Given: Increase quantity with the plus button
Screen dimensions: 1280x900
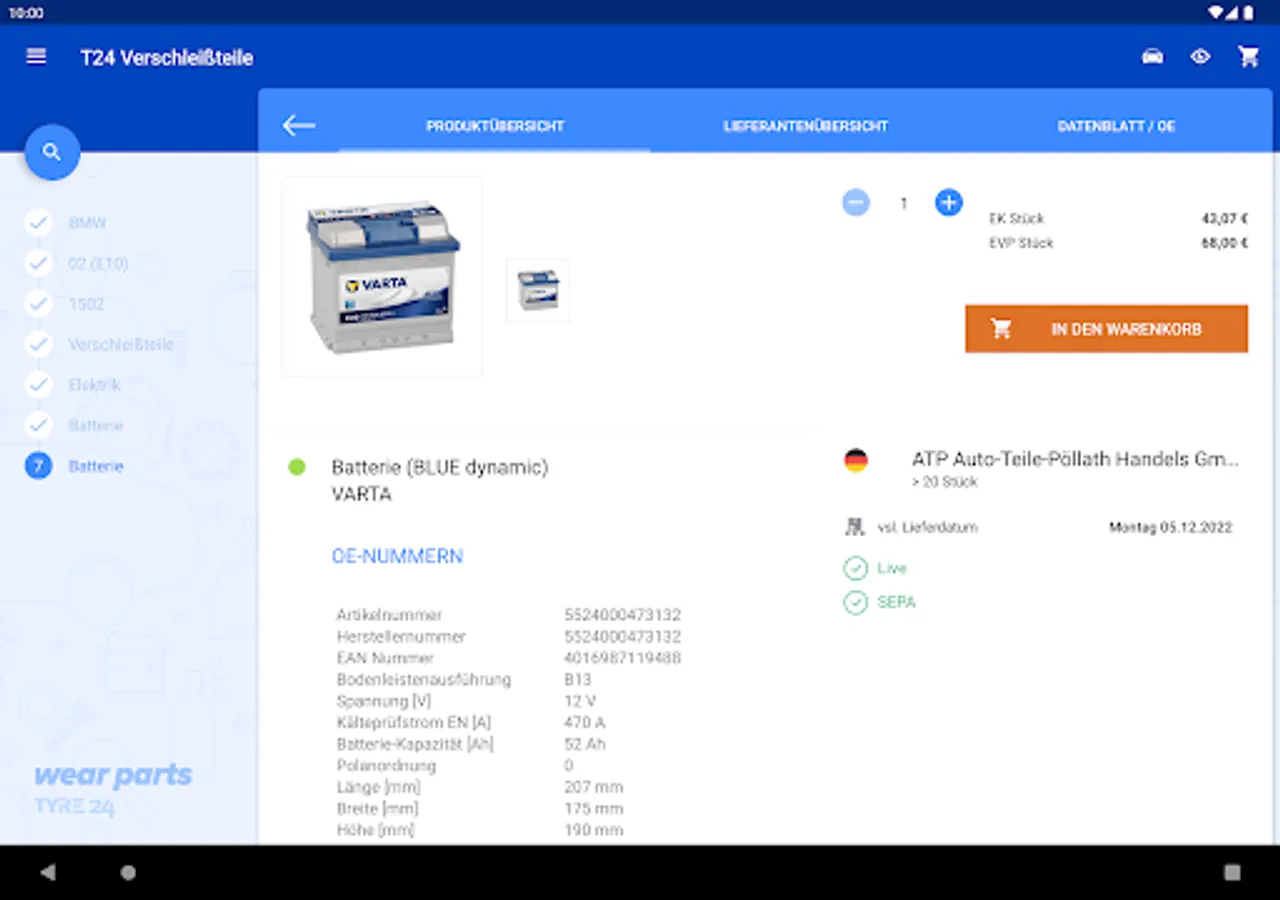Looking at the screenshot, I should coord(948,203).
